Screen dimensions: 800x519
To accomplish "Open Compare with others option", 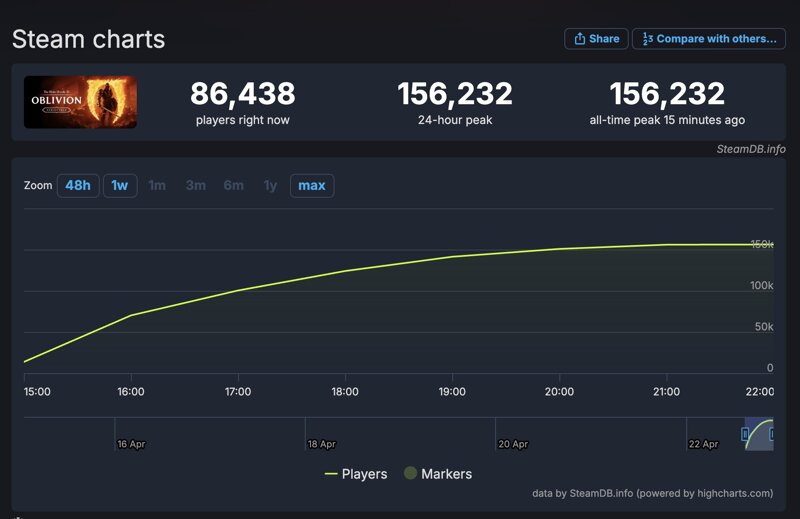I will click(x=709, y=39).
